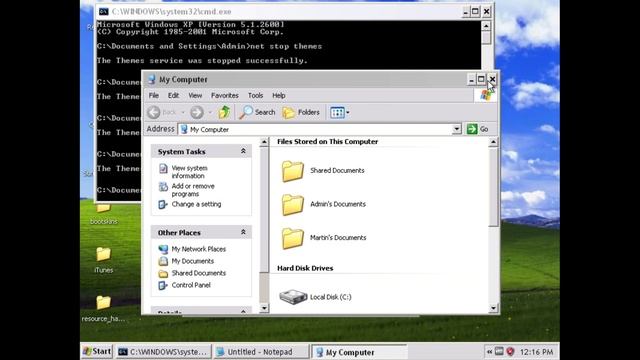
Task: Click the cmd.exe title bar icon
Action: tap(104, 11)
